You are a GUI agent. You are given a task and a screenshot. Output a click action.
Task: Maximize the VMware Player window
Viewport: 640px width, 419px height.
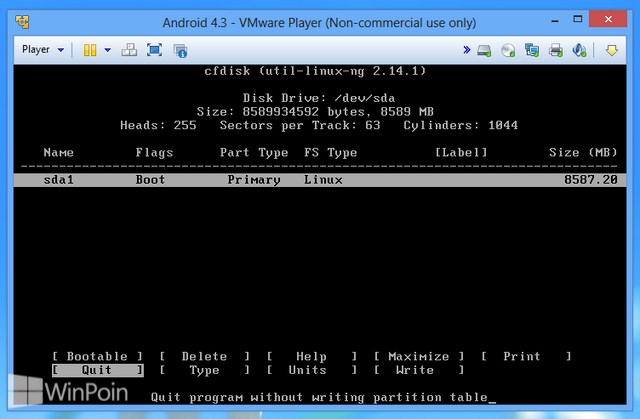[x=578, y=19]
